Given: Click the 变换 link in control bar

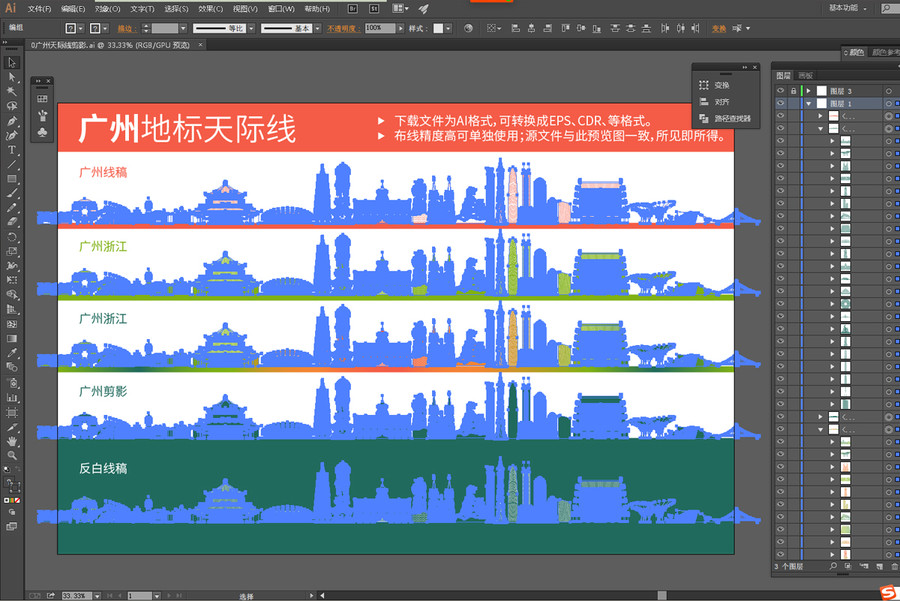Looking at the screenshot, I should pos(719,28).
